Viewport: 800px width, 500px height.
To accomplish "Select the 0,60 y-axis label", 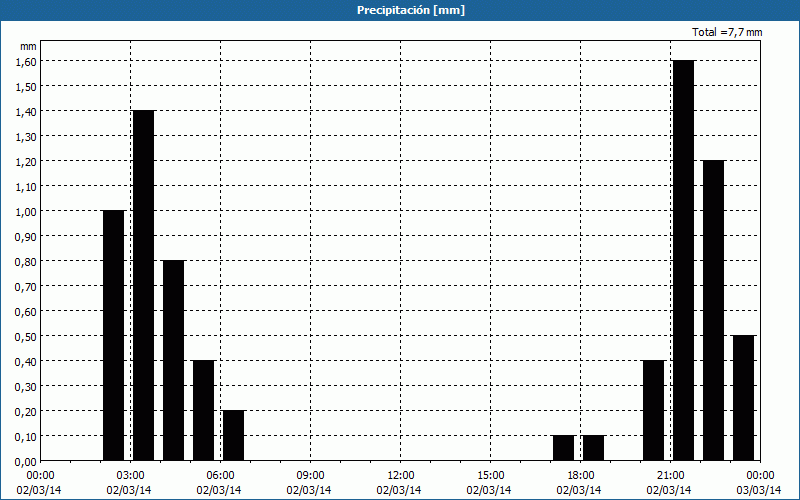I will [26, 312].
